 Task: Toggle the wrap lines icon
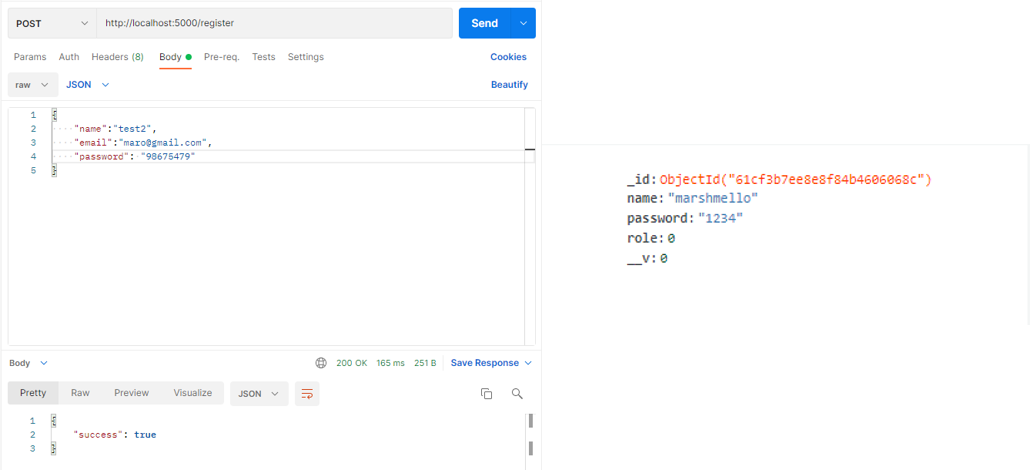point(307,394)
